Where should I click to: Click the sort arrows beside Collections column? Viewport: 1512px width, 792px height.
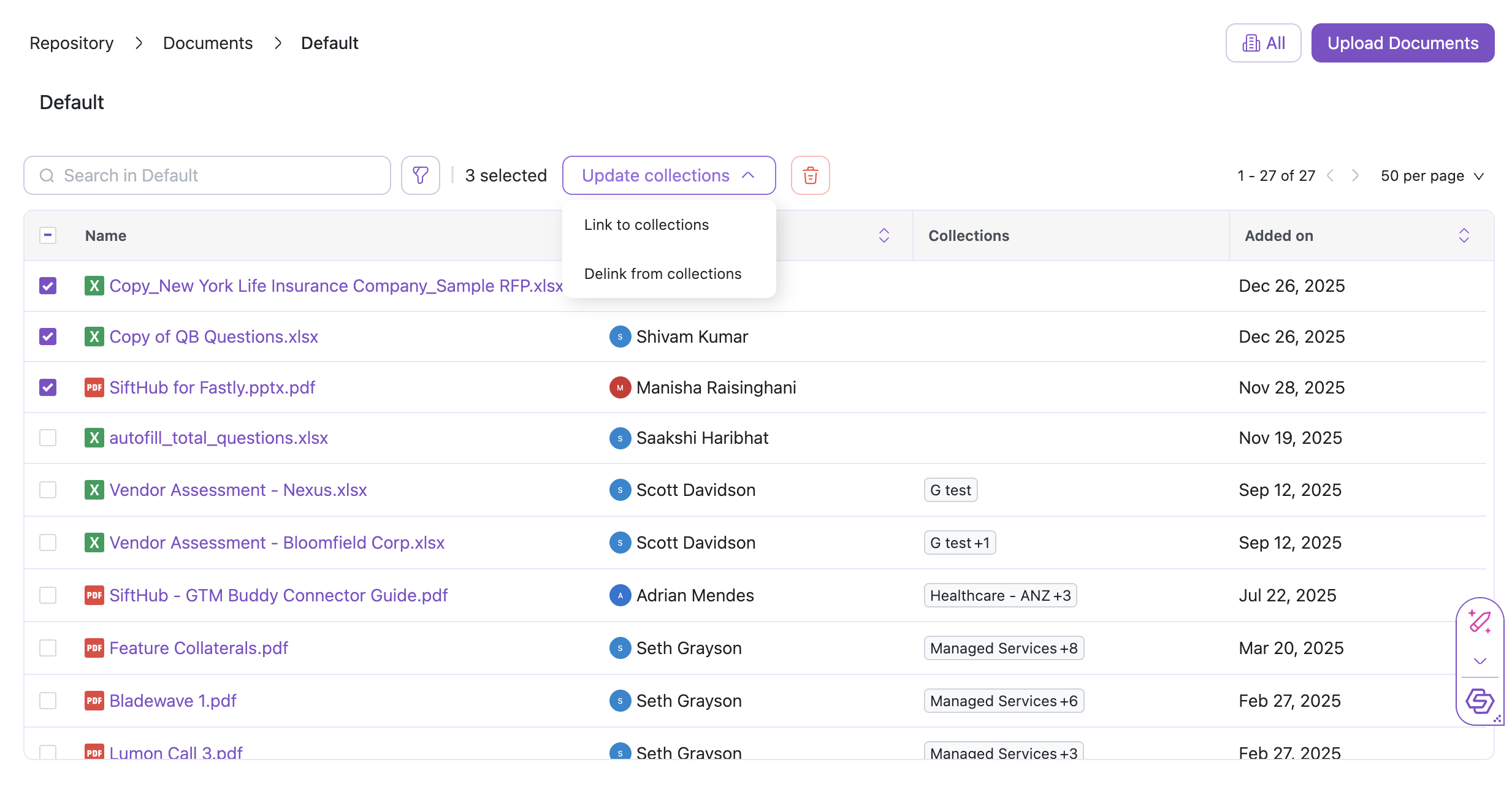(884, 235)
